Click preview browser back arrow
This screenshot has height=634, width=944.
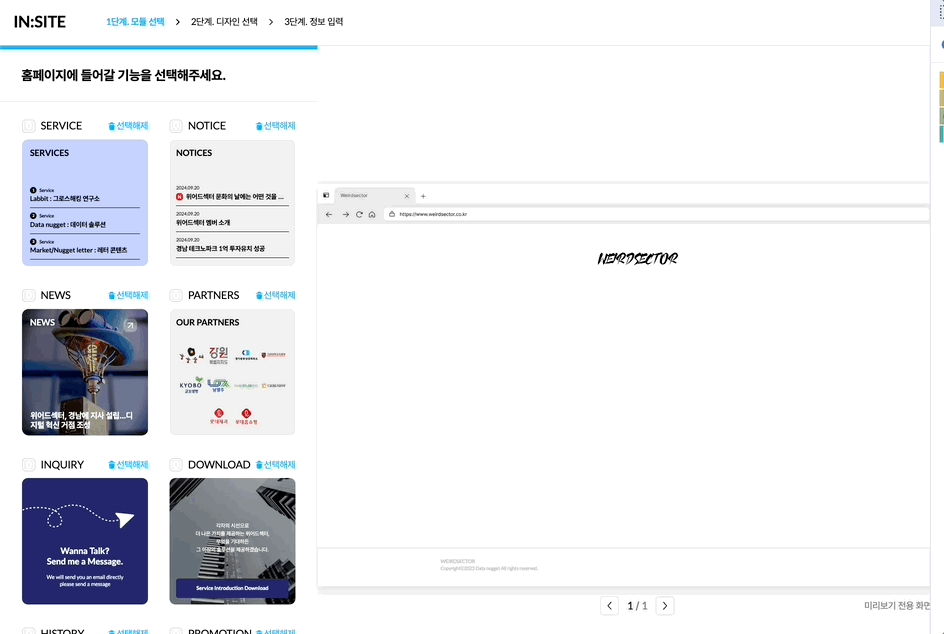click(329, 214)
